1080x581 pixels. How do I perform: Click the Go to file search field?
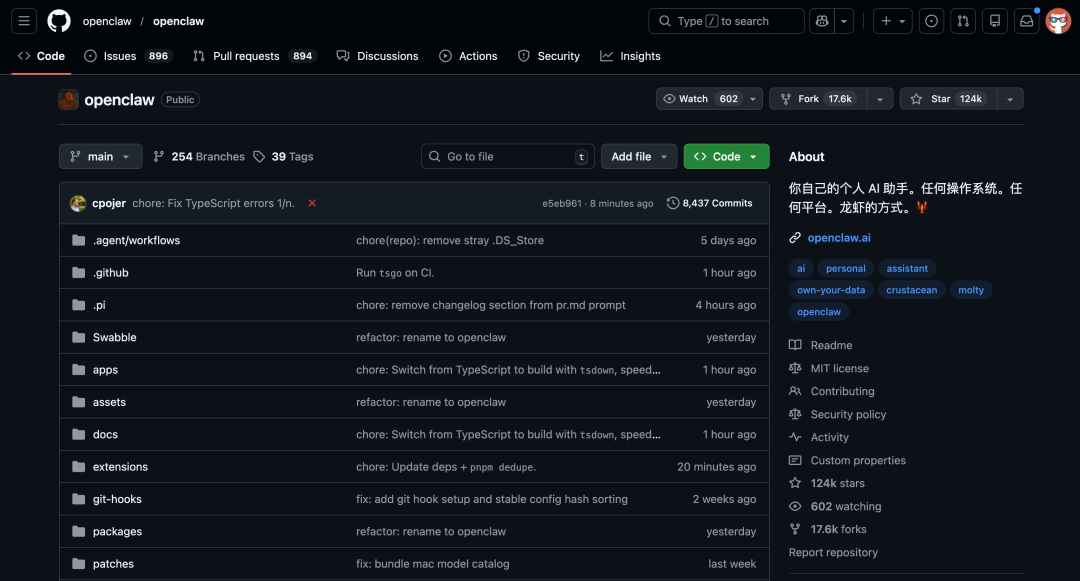(507, 156)
